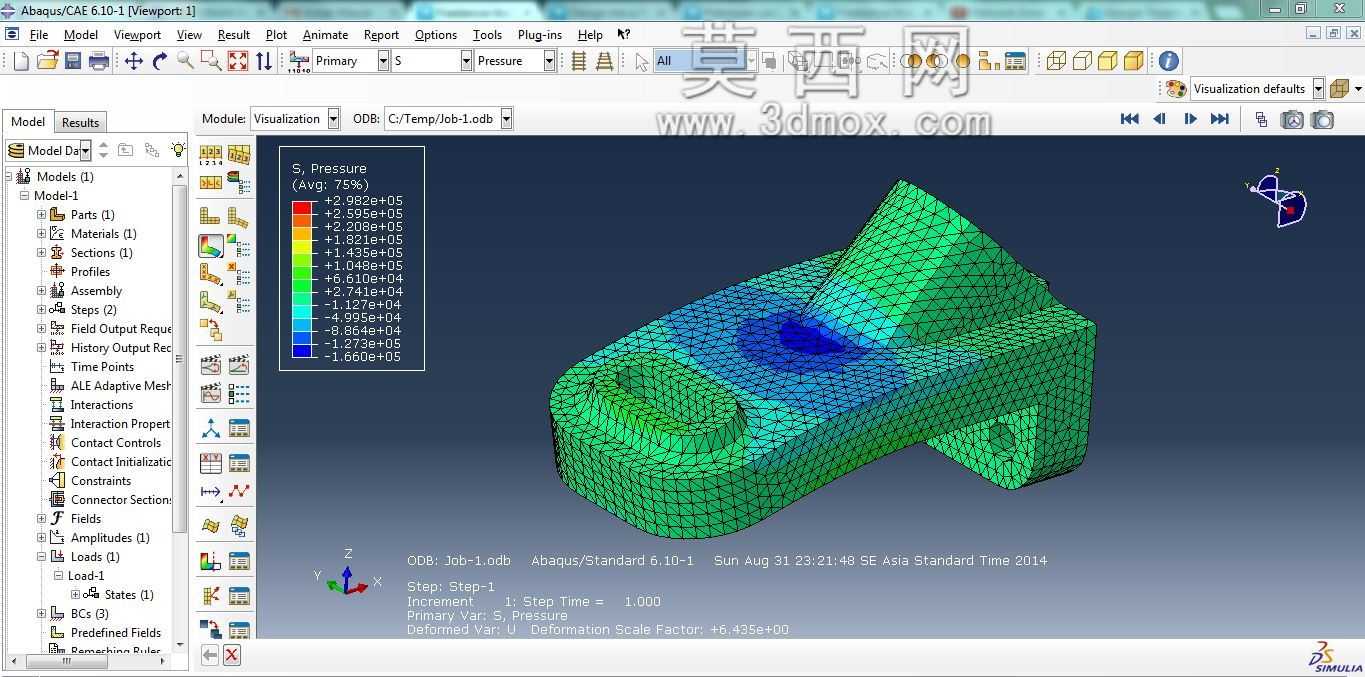
Task: Click the 3D view compass
Action: pyautogui.click(x=1278, y=197)
